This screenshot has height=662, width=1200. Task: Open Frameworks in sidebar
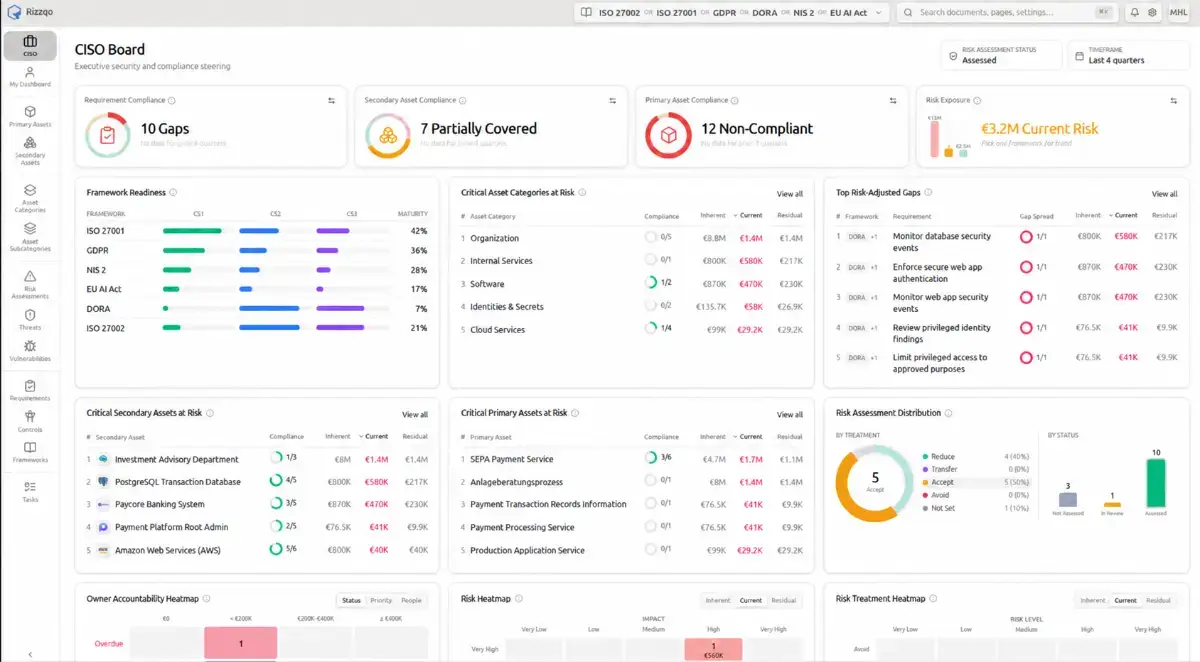(x=30, y=453)
